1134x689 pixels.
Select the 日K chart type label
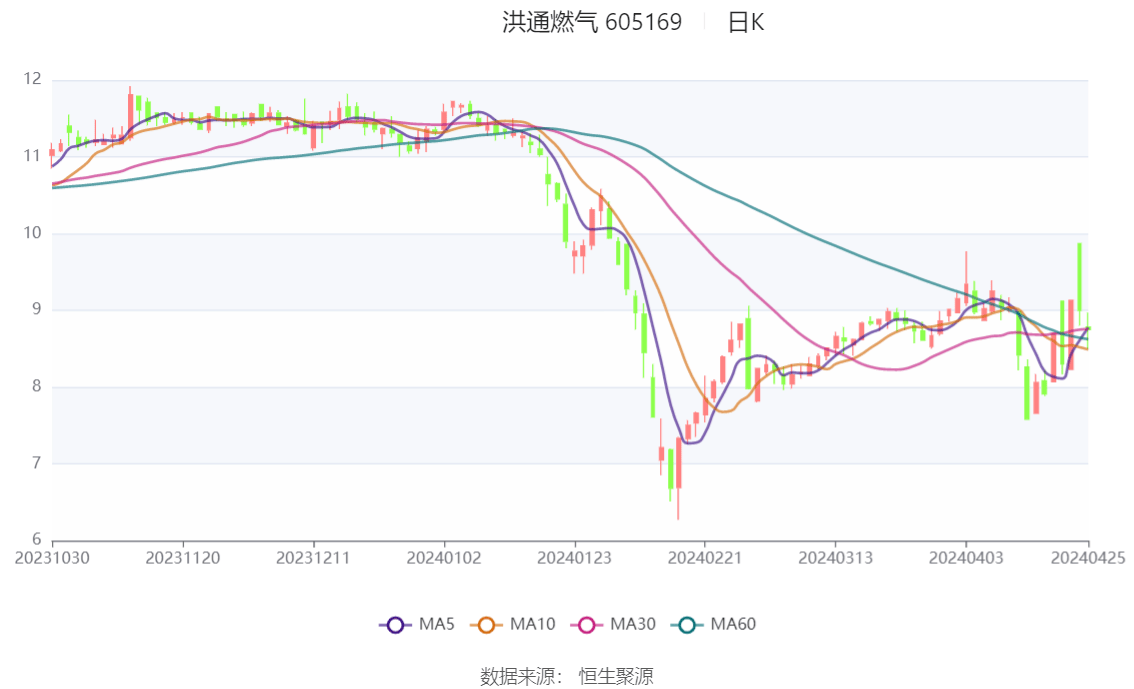(746, 22)
